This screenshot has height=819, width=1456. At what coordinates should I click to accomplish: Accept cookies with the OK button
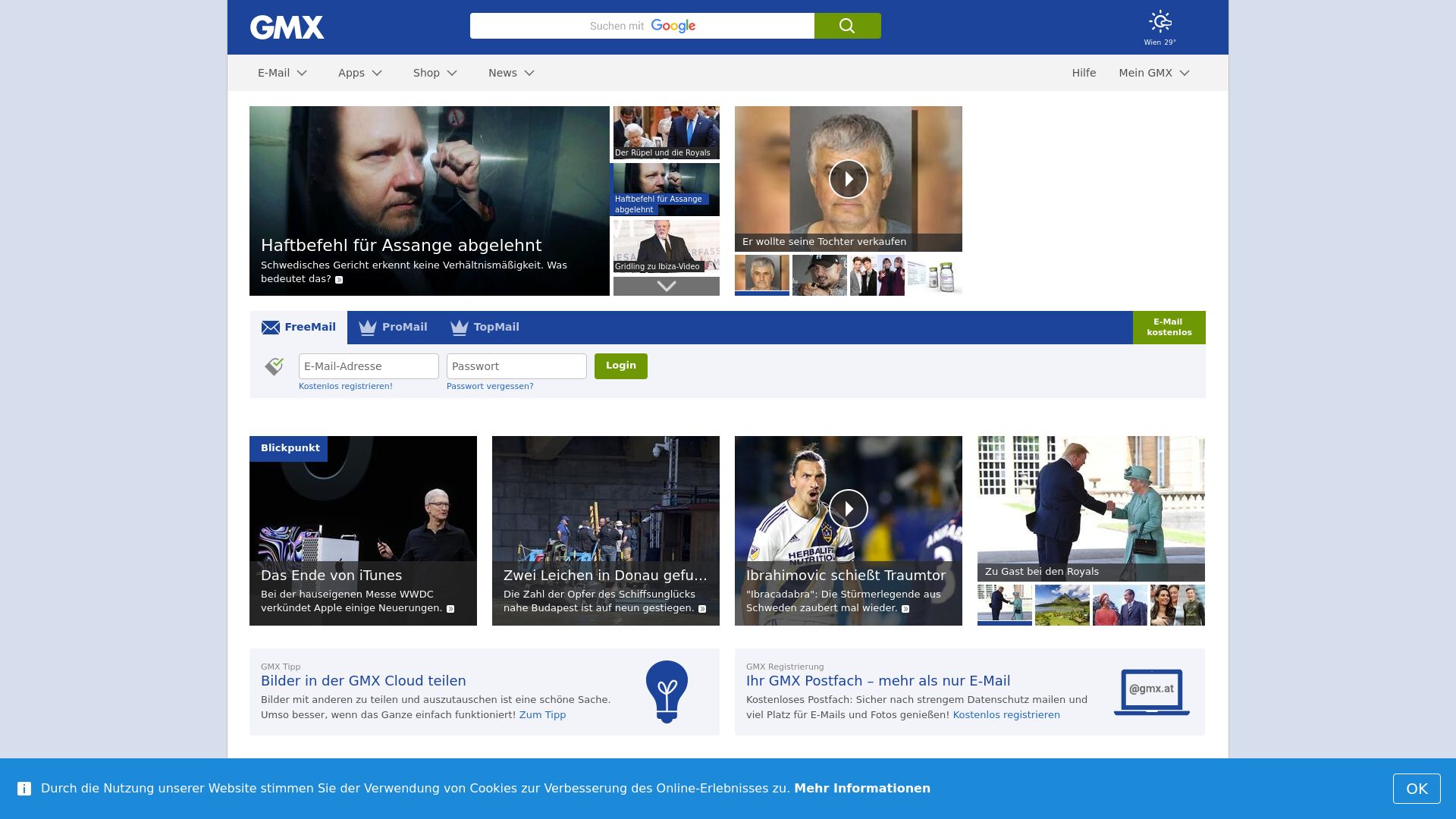(1416, 789)
